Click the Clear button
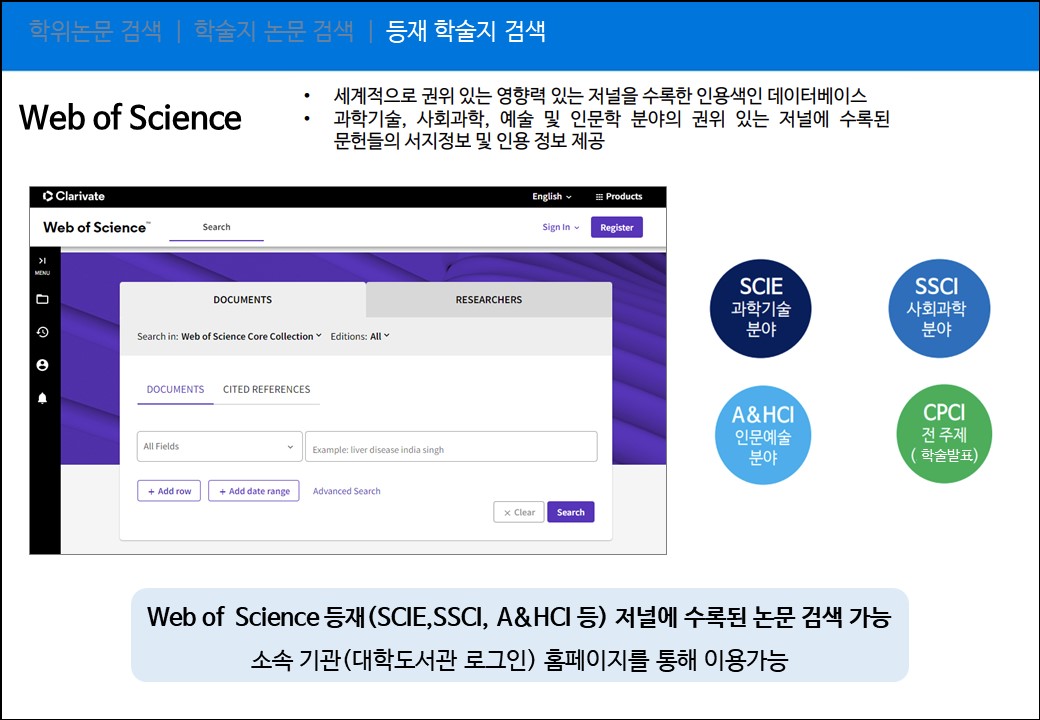This screenshot has width=1040, height=720. click(x=519, y=512)
